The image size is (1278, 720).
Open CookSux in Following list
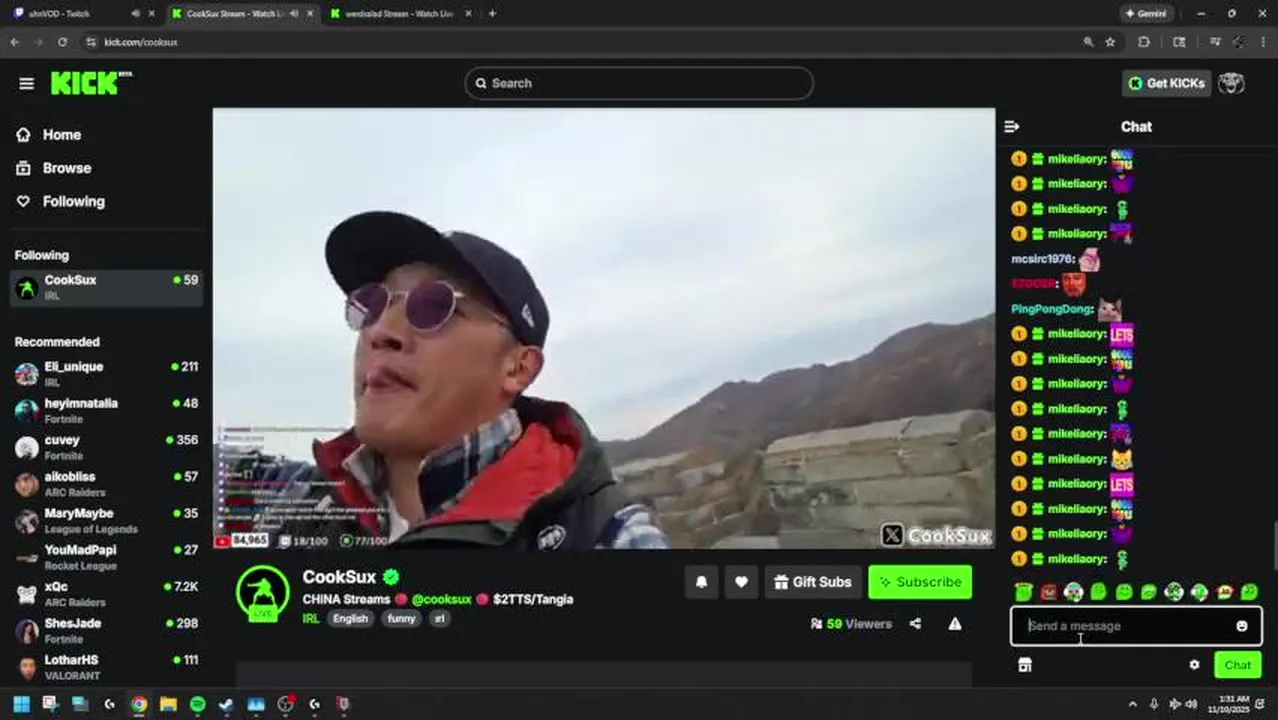tap(106, 287)
